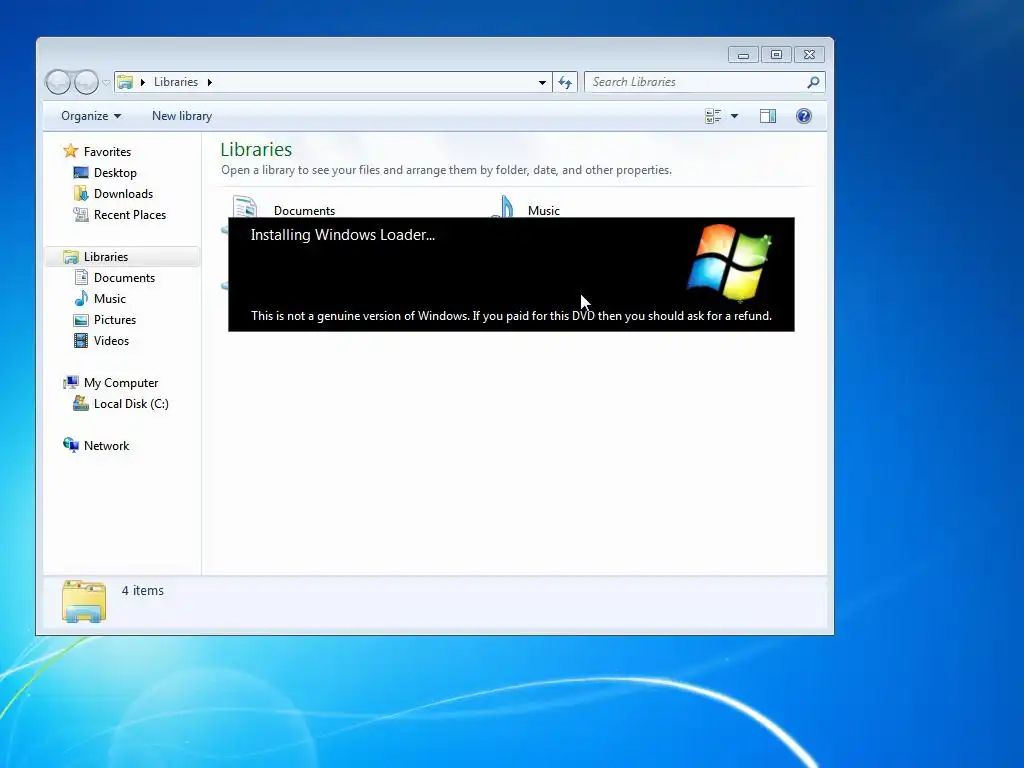
Task: Click Libraries breadcrumb in address bar
Action: tap(176, 82)
